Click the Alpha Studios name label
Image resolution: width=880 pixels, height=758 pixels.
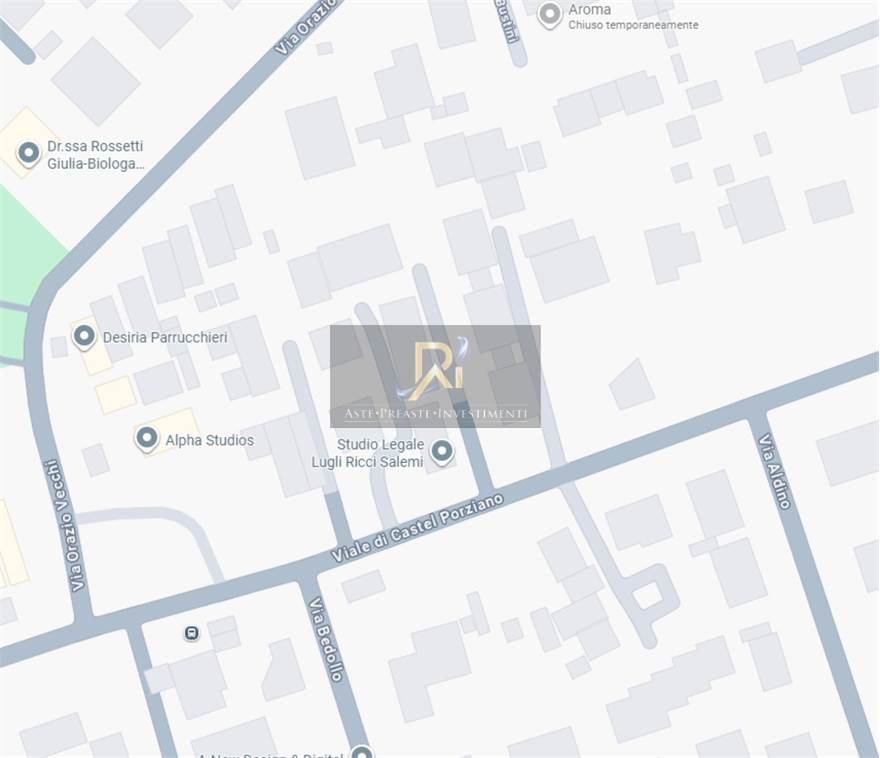pyautogui.click(x=209, y=440)
